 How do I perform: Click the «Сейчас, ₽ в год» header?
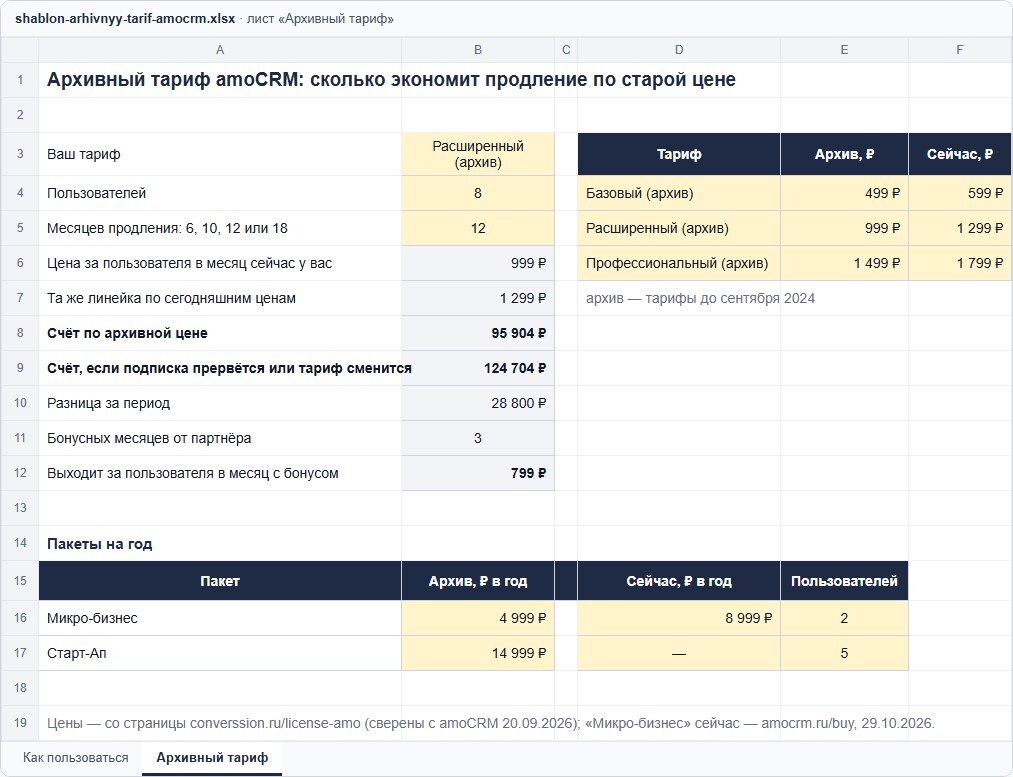(679, 581)
